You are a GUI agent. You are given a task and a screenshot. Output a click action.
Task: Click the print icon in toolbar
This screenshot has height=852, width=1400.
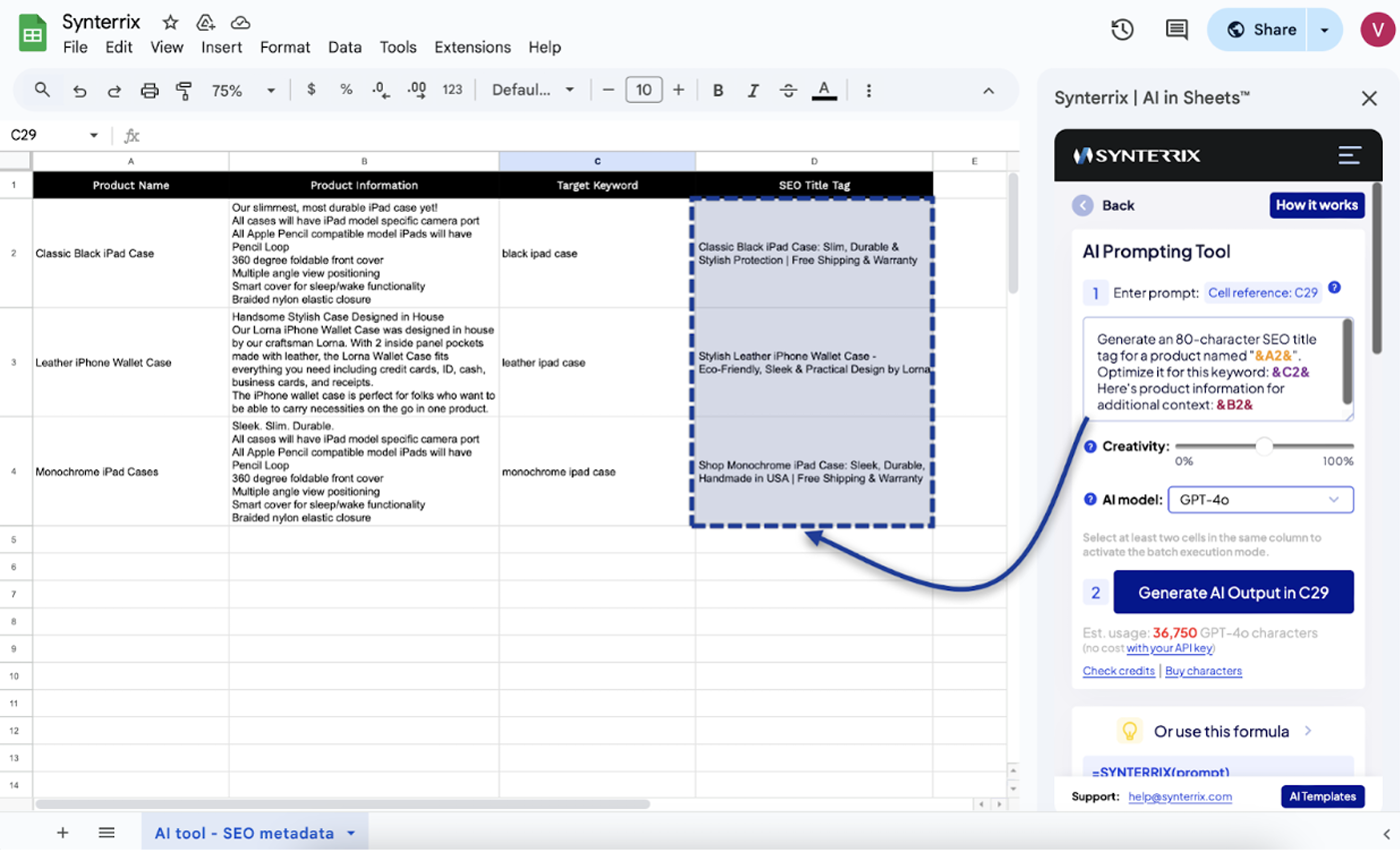click(x=149, y=91)
